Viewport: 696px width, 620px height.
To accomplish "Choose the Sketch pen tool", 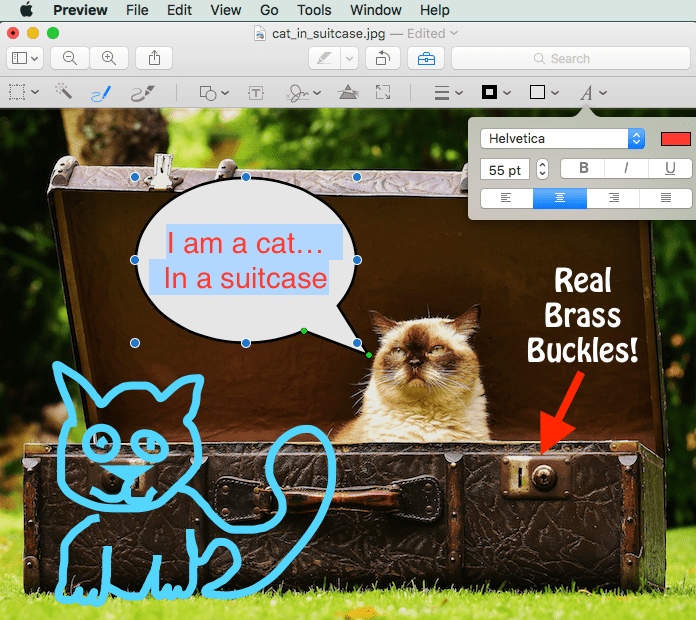I will pyautogui.click(x=101, y=92).
